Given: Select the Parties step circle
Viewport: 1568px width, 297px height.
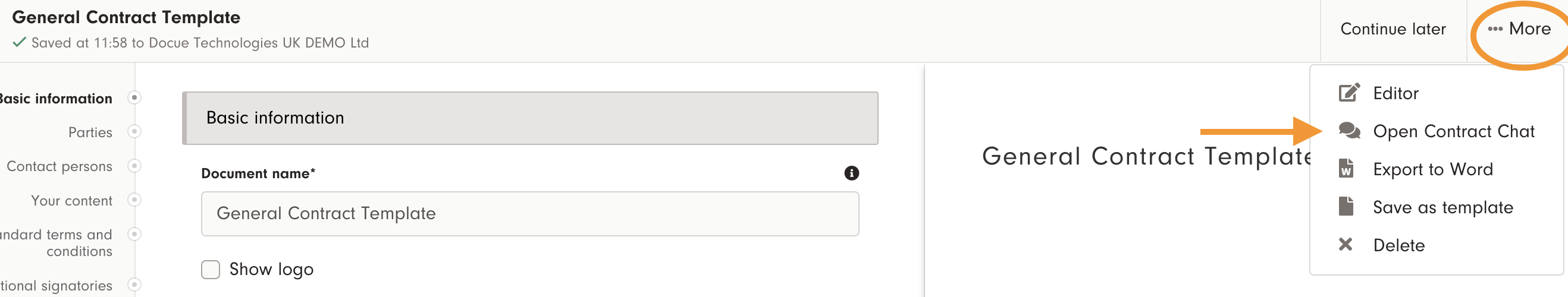Looking at the screenshot, I should [x=134, y=132].
